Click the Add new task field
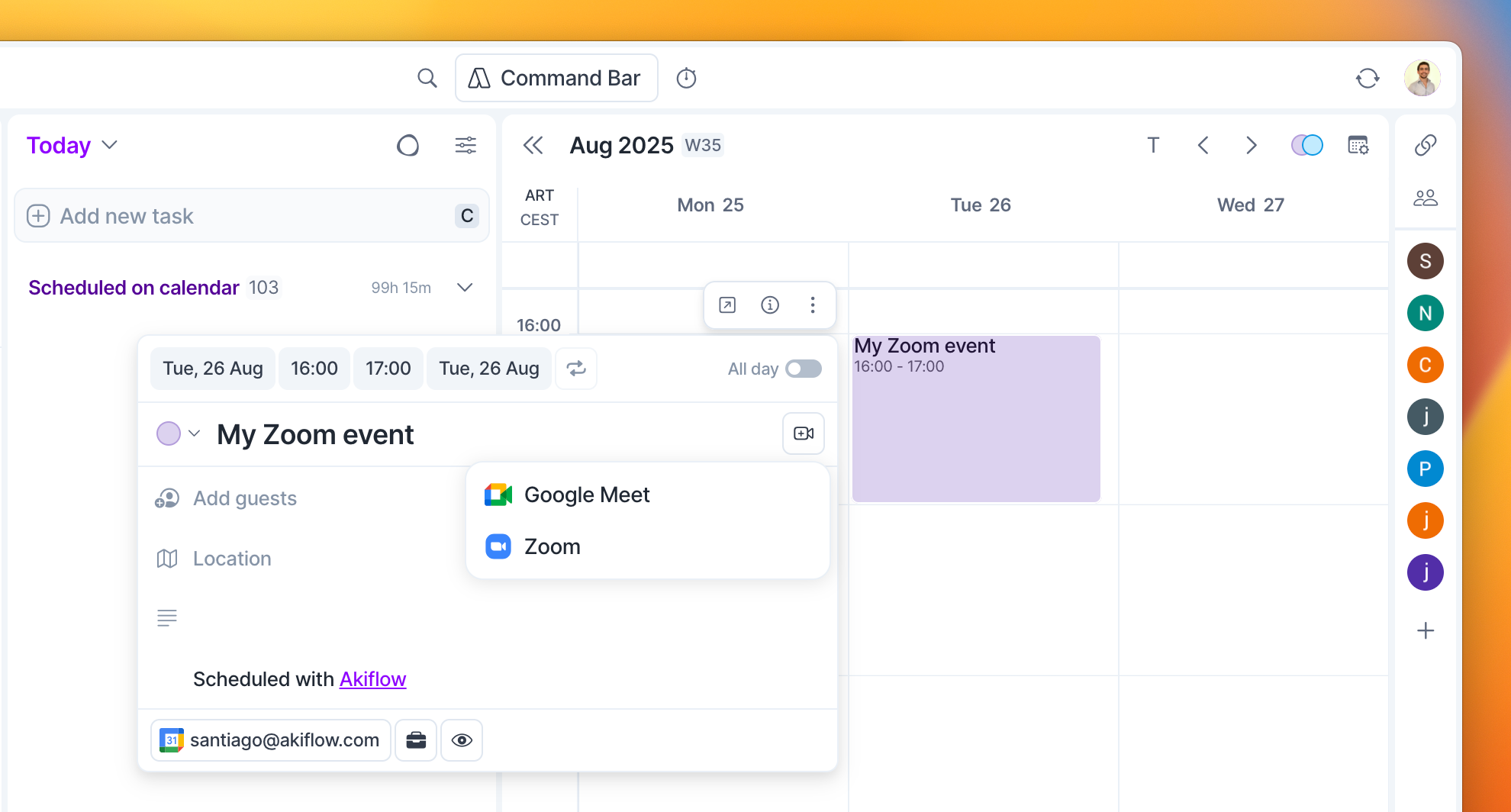Screen dimensions: 1511x812 click(x=252, y=216)
